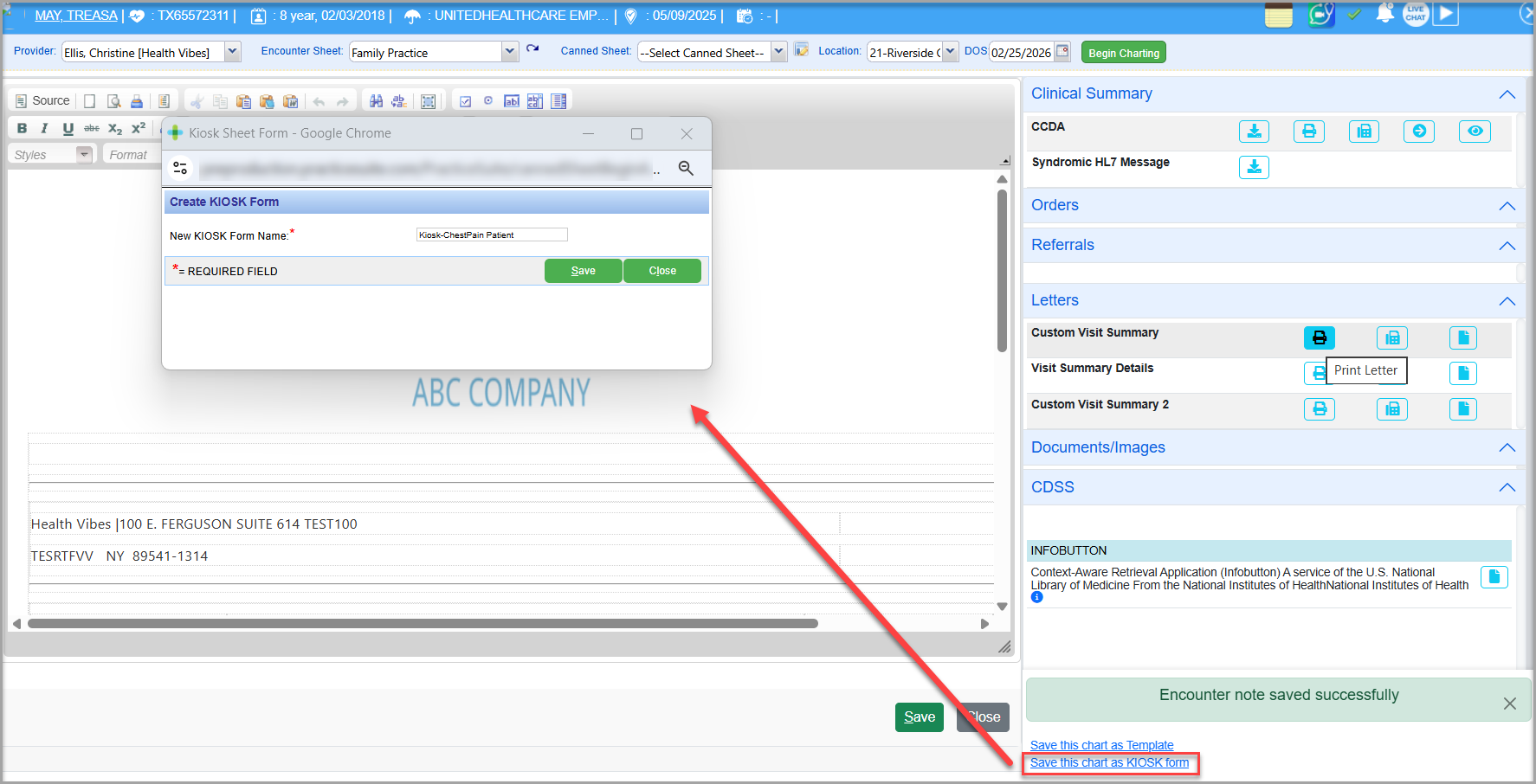
Task: Expand the editor Styles dropdown
Action: pos(84,155)
